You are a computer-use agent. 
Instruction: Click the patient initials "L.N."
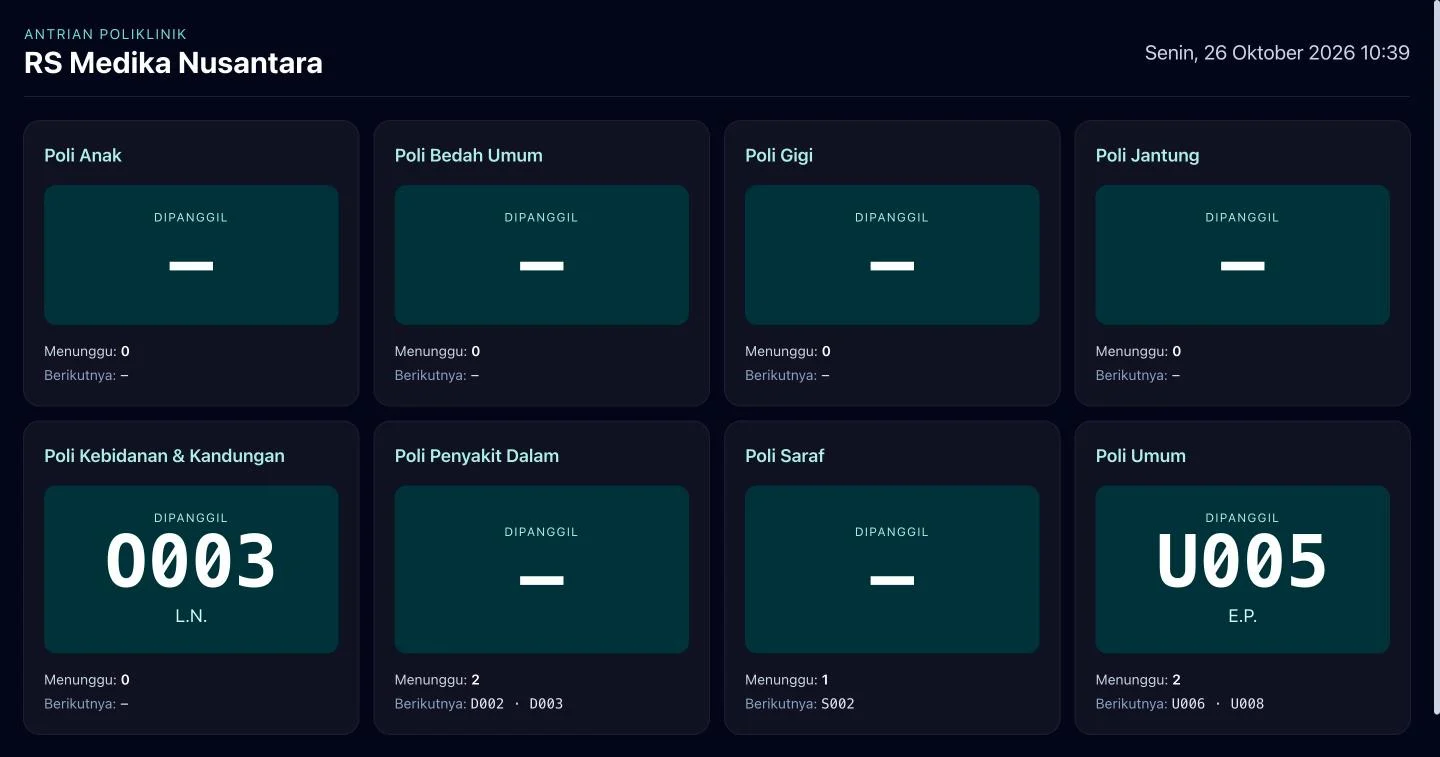(191, 617)
